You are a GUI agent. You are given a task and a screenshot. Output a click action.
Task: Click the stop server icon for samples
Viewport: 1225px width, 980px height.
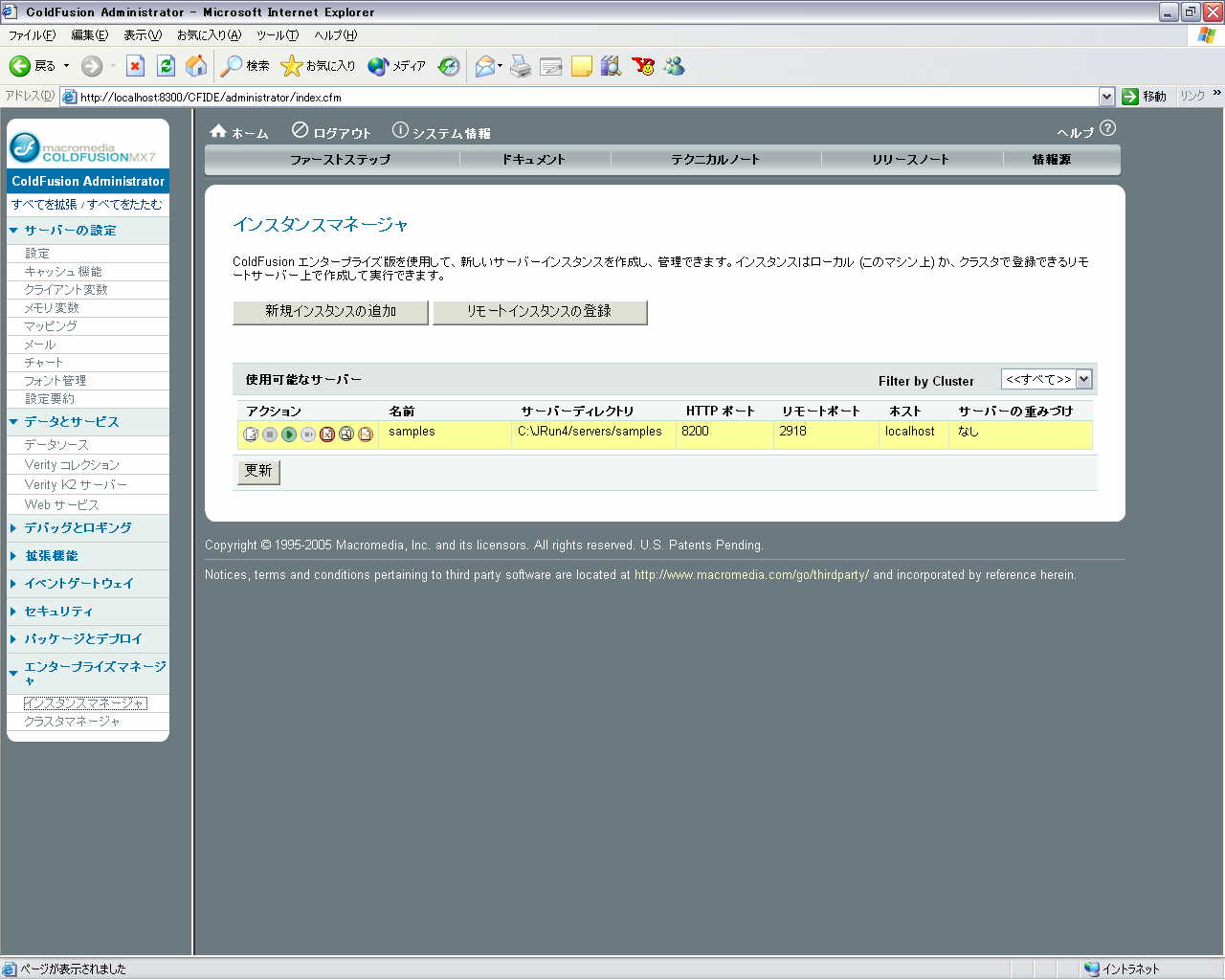click(270, 434)
